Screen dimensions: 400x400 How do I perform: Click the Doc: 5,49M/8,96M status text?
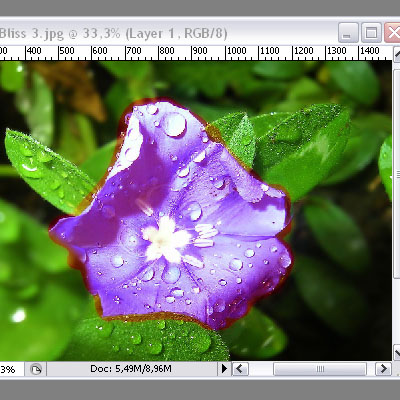131,369
